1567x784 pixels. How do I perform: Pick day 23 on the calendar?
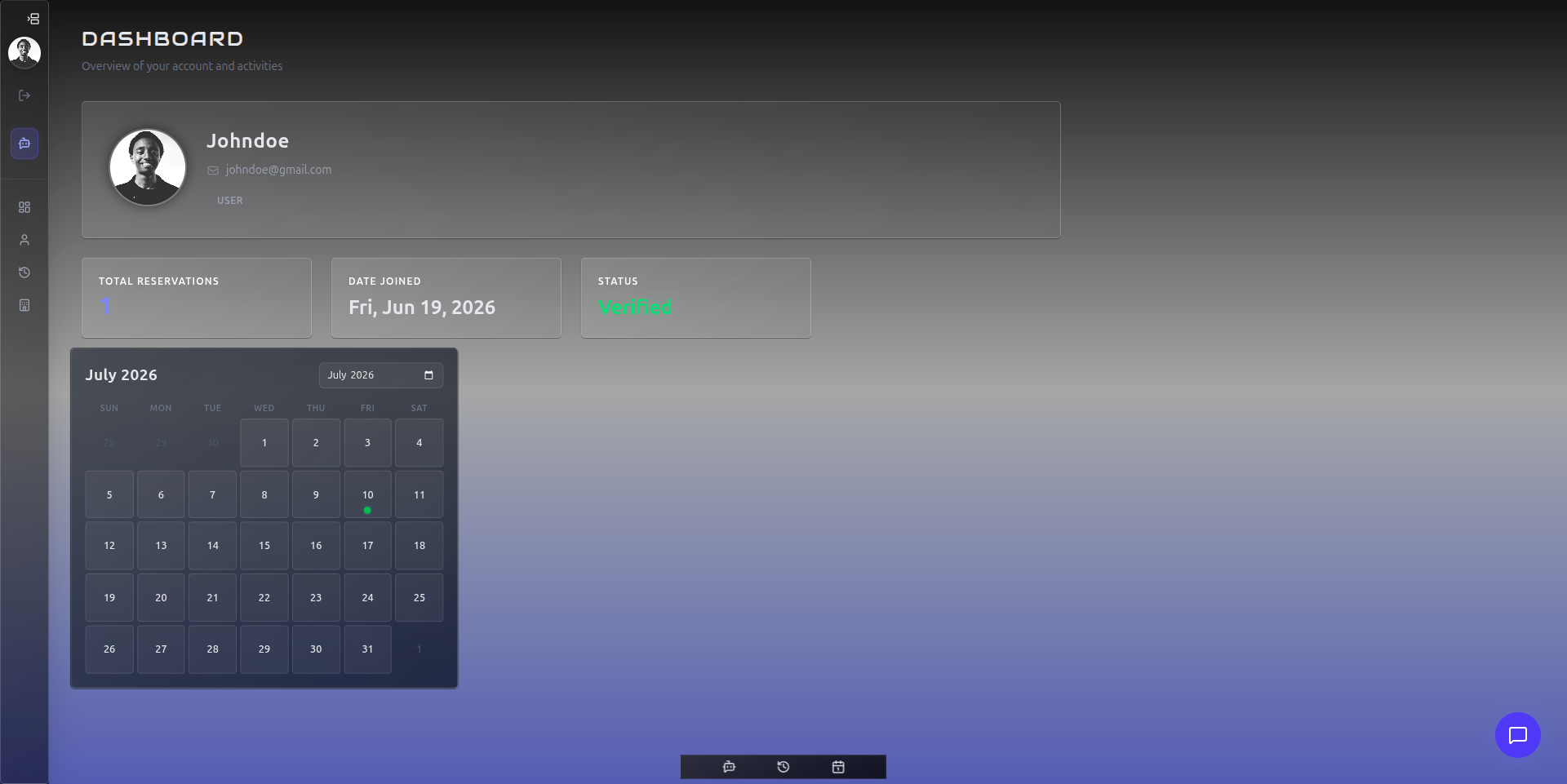coord(316,598)
